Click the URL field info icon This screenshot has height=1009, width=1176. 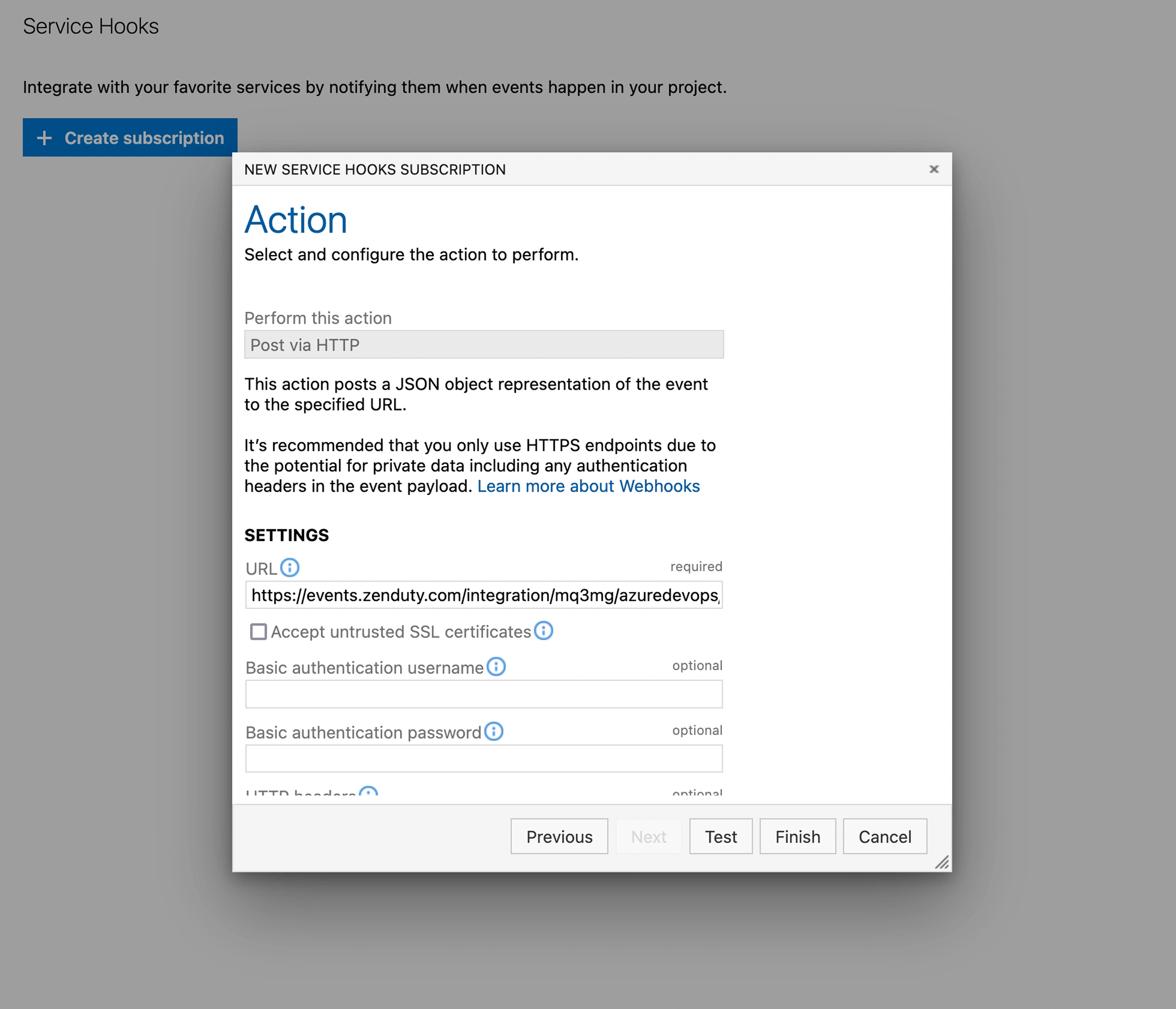(290, 567)
